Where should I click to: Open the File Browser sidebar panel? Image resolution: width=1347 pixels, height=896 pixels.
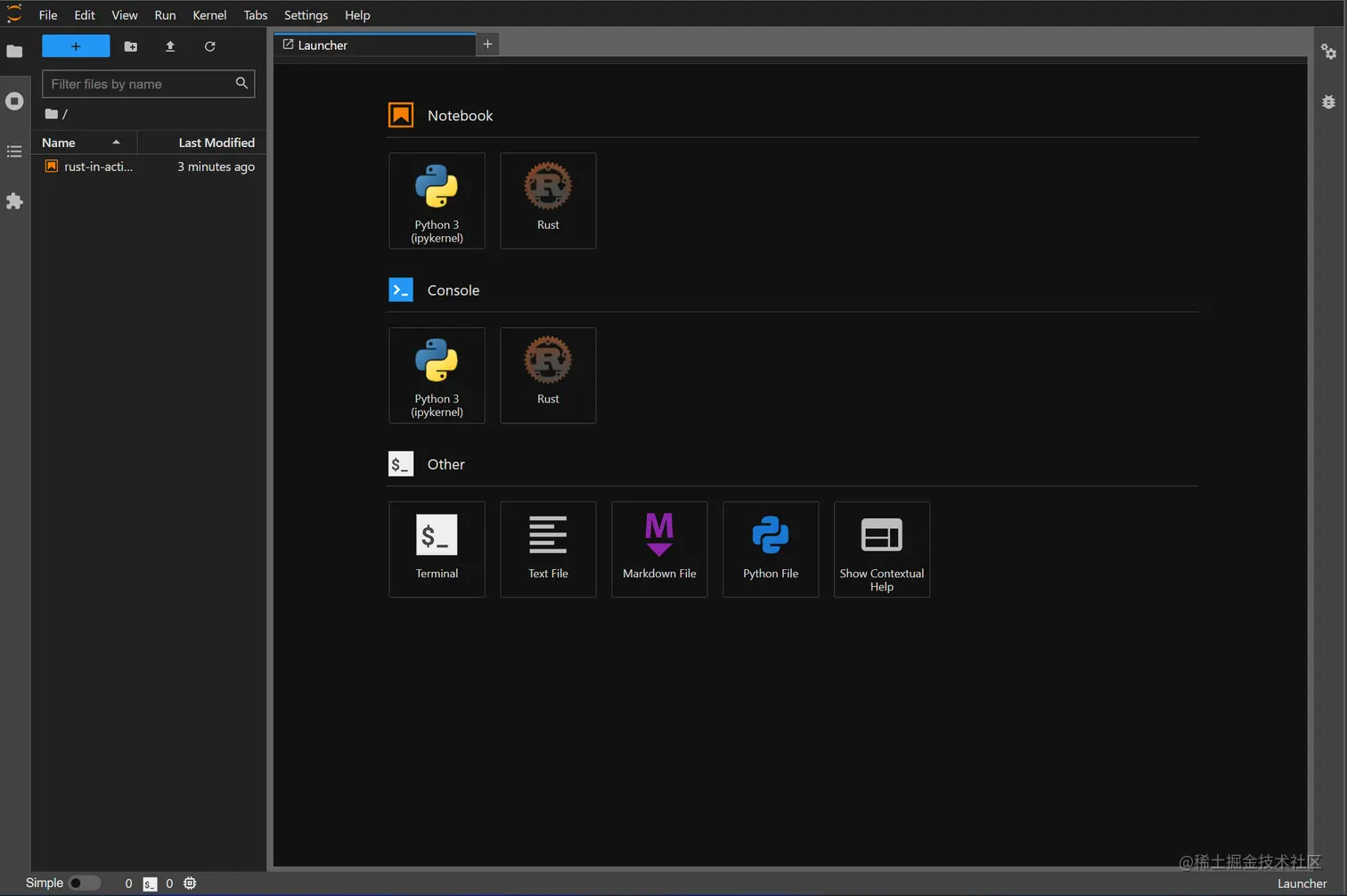click(14, 52)
